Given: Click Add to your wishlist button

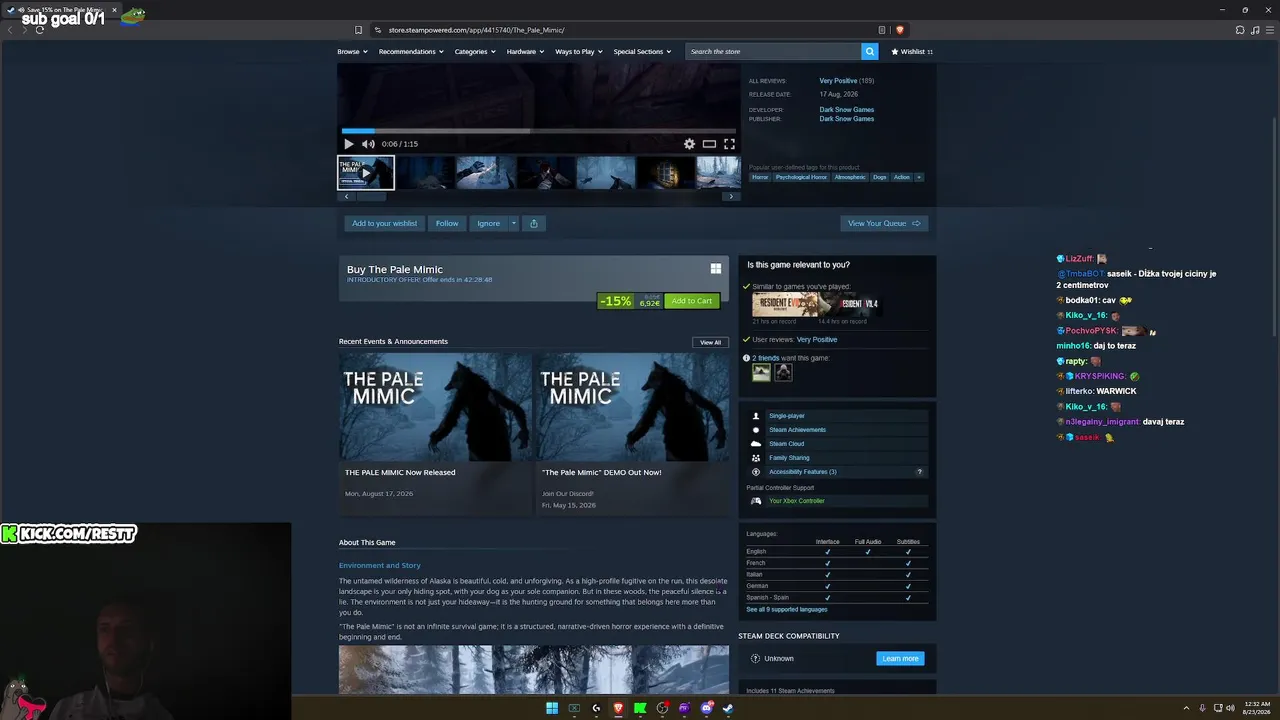Looking at the screenshot, I should pos(384,223).
